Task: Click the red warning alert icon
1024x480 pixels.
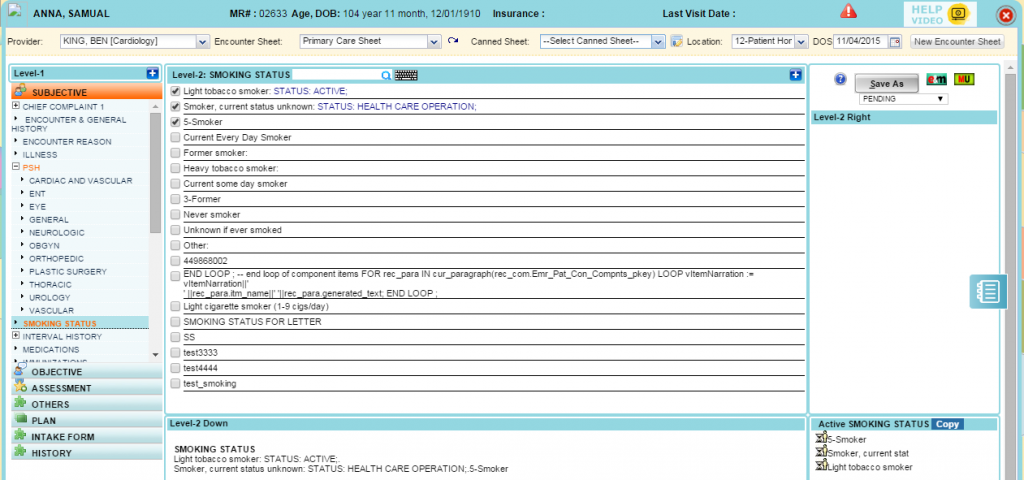Action: coord(848,11)
